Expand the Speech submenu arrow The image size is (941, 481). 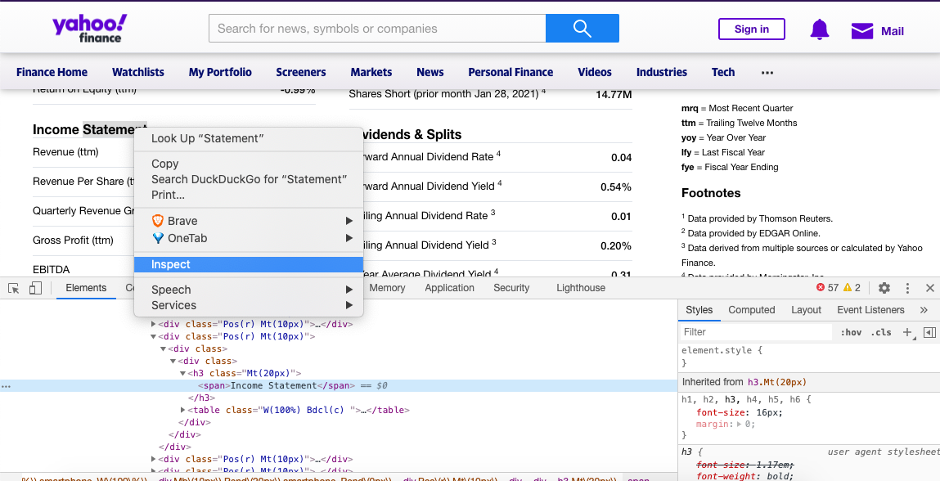(349, 289)
